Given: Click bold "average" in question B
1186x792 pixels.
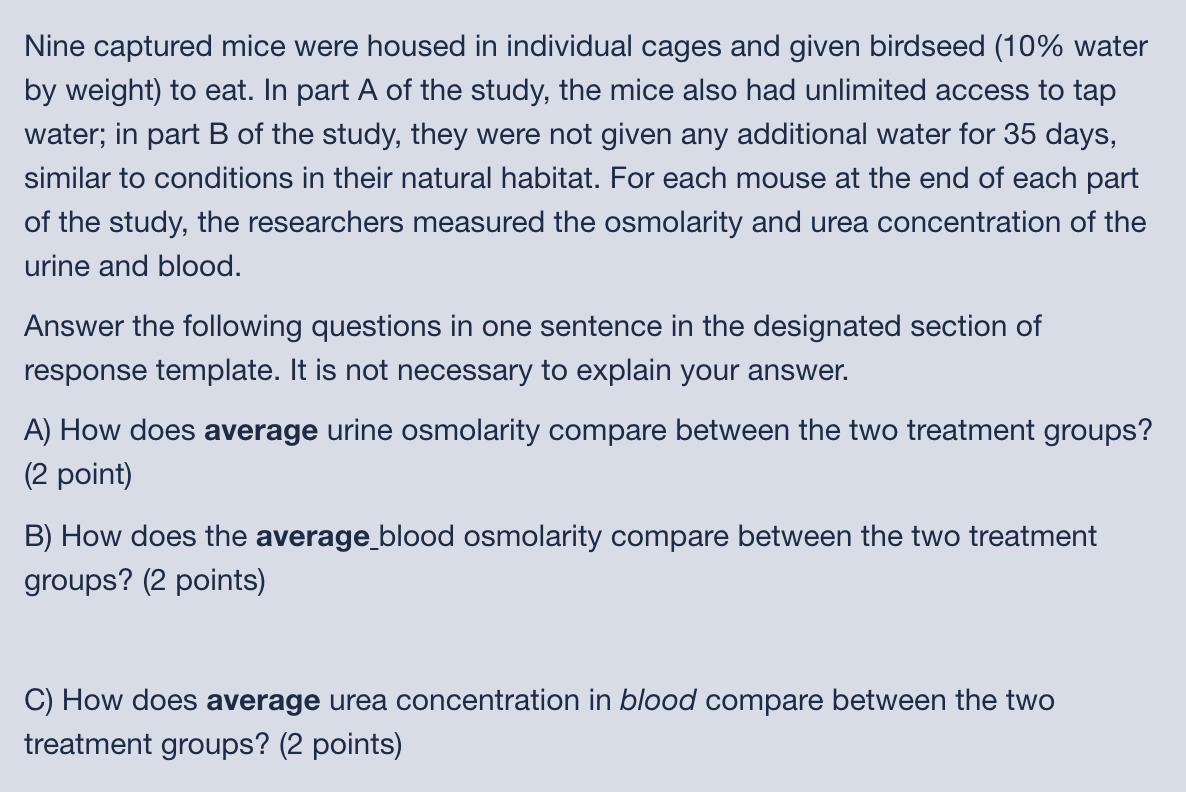Looking at the screenshot, I should click(x=312, y=537).
